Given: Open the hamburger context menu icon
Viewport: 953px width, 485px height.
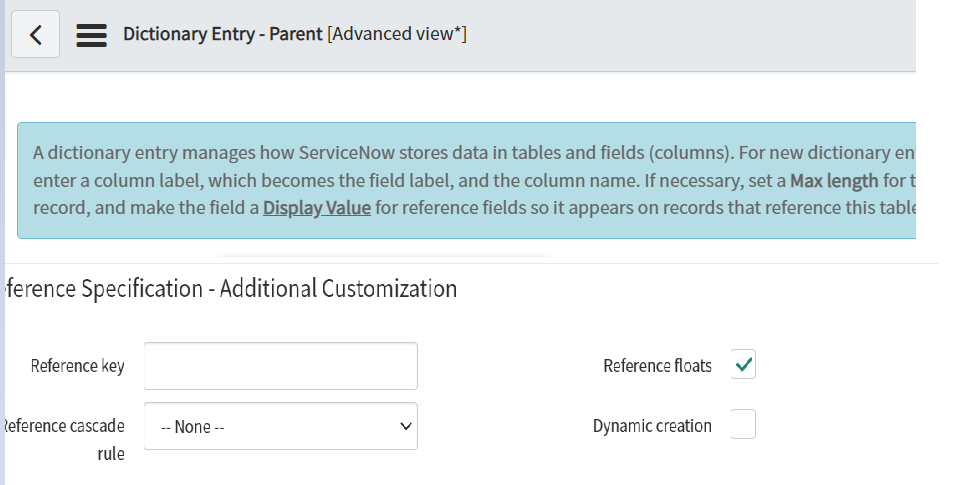Looking at the screenshot, I should tap(92, 35).
